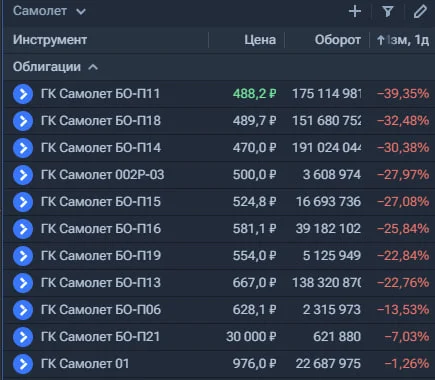Click the change value −22,76%
The width and height of the screenshot is (435, 380).
(x=403, y=283)
